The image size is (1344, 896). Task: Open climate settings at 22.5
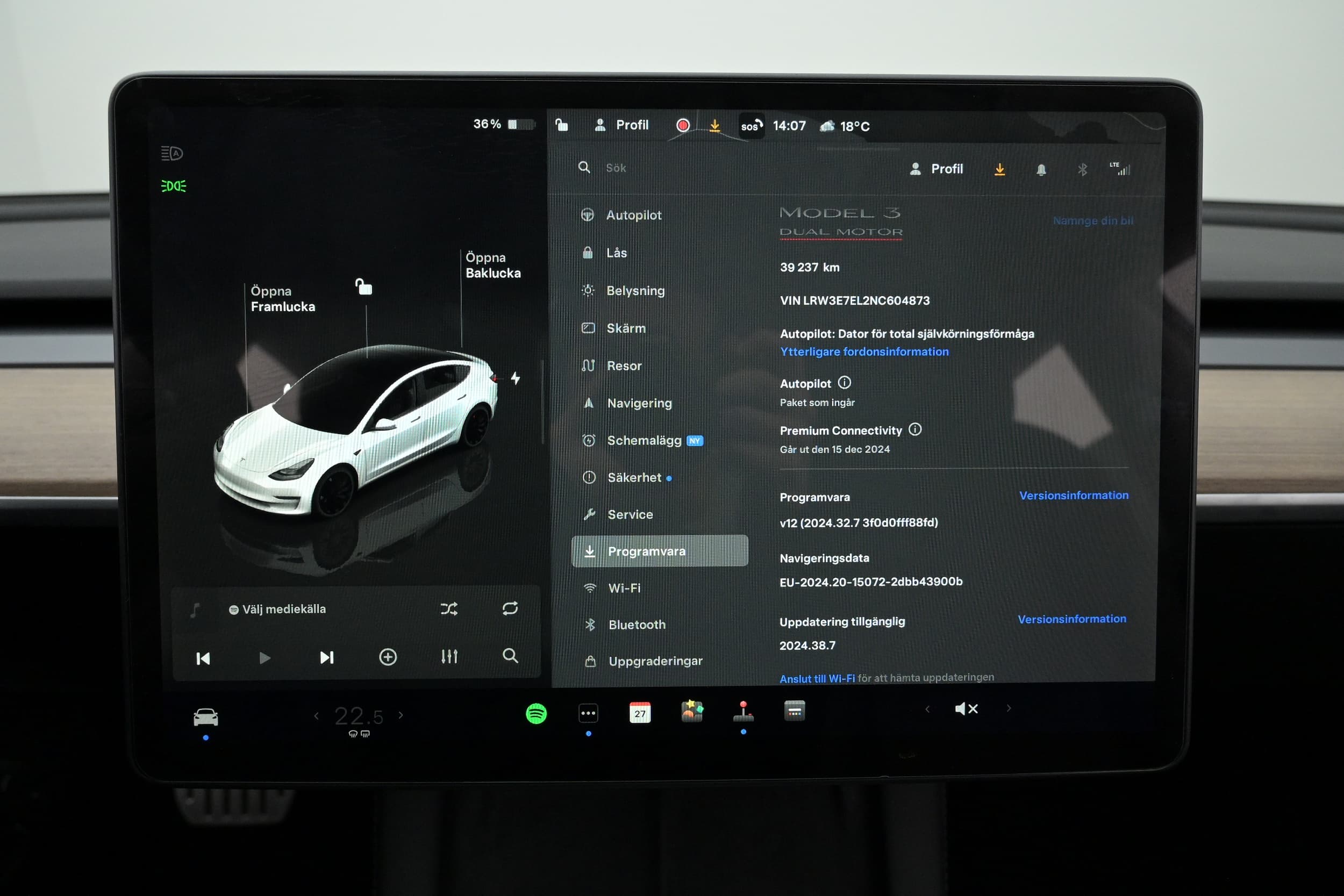pyautogui.click(x=358, y=716)
